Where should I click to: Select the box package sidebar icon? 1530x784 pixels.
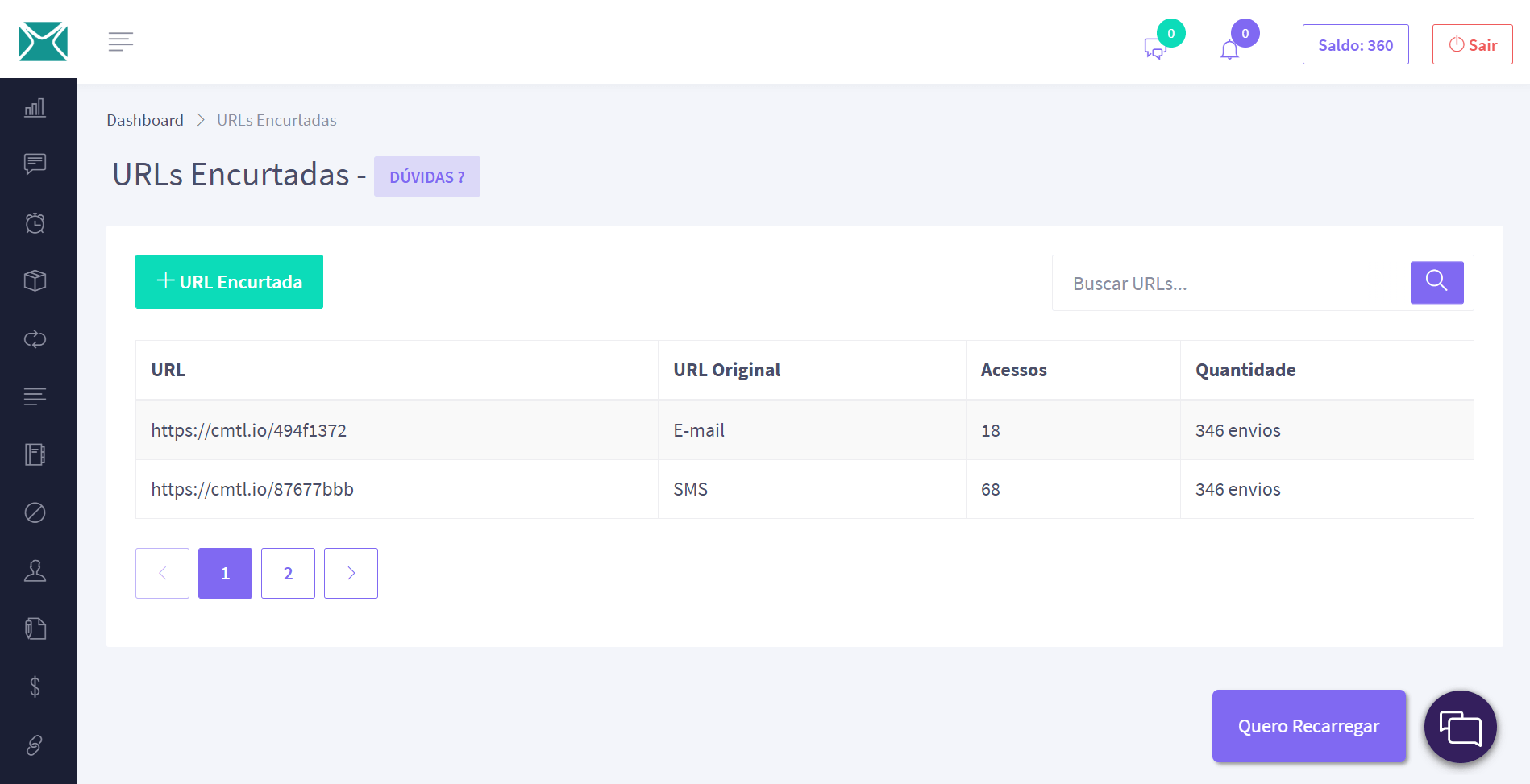point(35,280)
